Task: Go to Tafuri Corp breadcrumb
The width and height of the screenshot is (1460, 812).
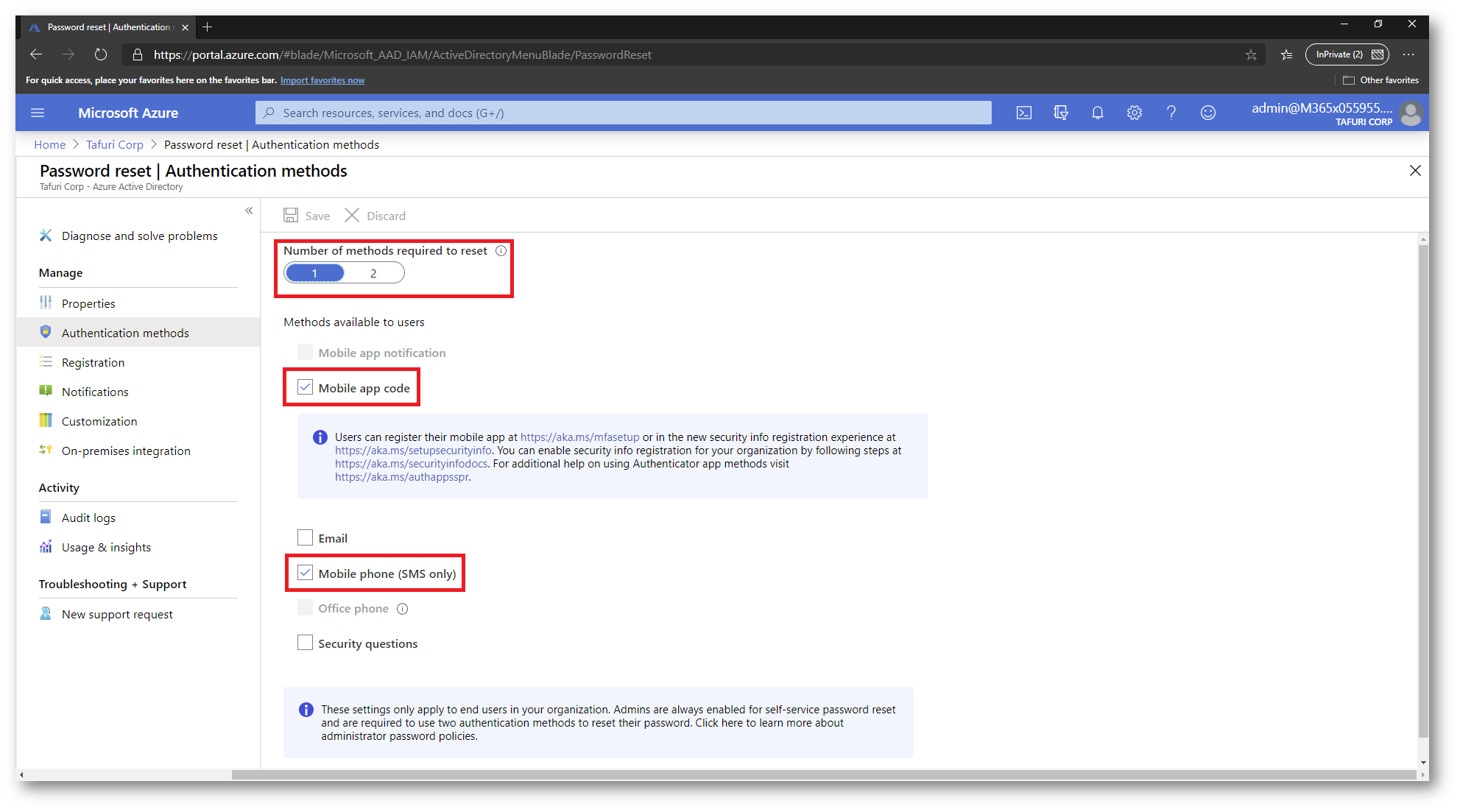Action: coord(114,144)
